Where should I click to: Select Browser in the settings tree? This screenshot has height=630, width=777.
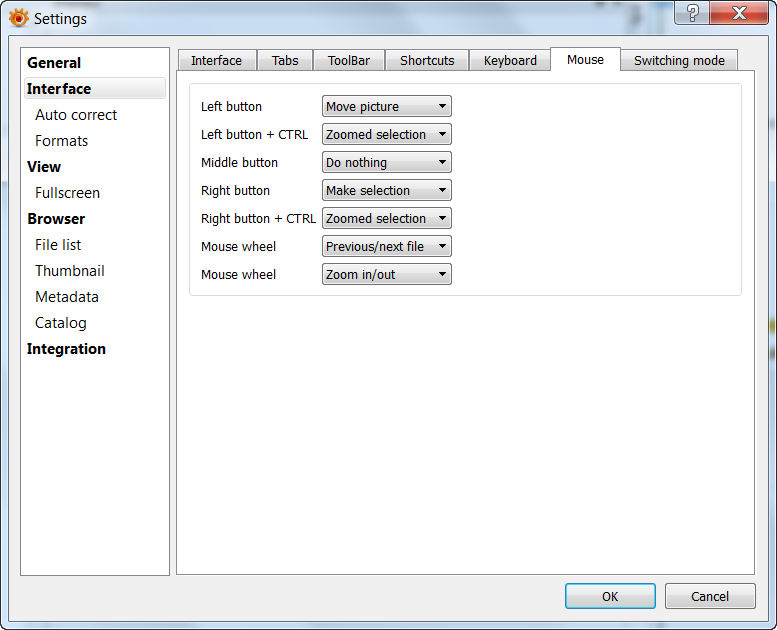(x=56, y=219)
